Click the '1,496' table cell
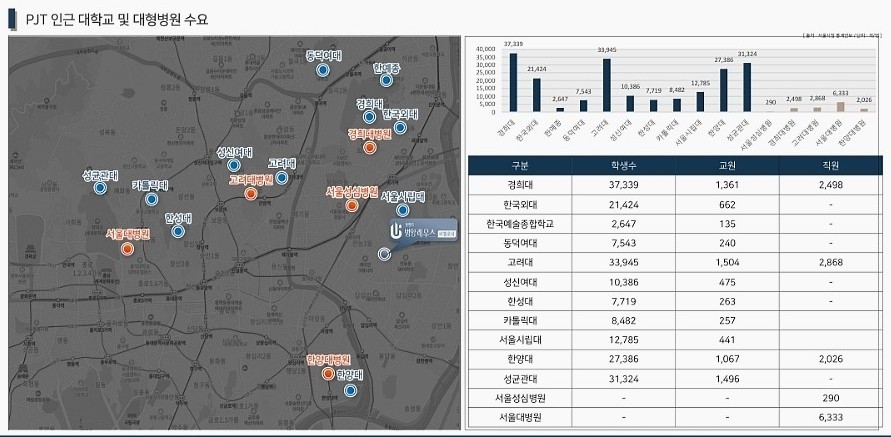This screenshot has width=891, height=437. pyautogui.click(x=727, y=378)
